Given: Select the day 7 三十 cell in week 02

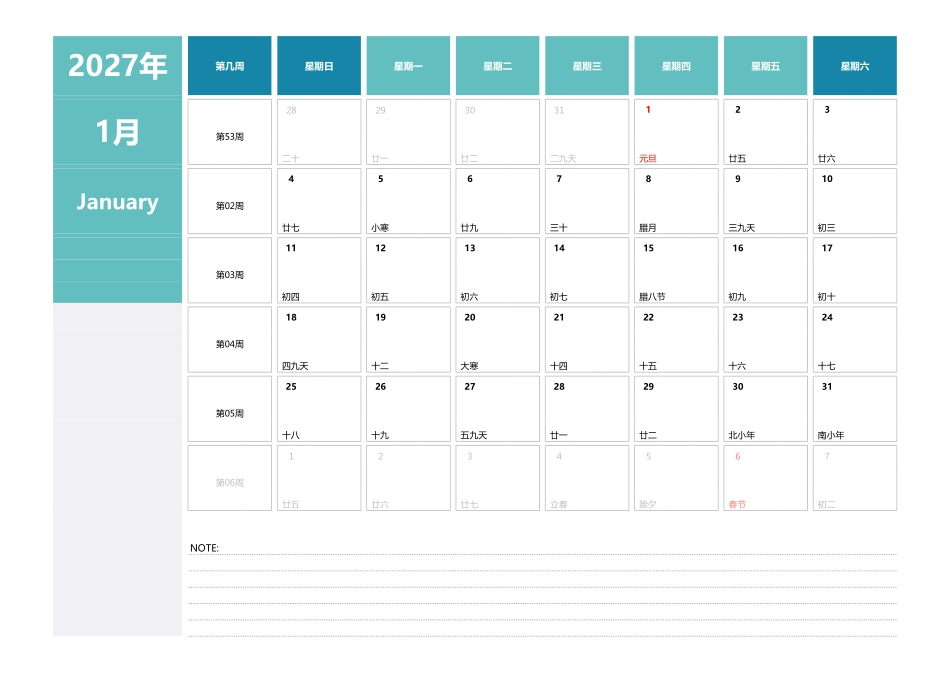Looking at the screenshot, I should 587,201.
